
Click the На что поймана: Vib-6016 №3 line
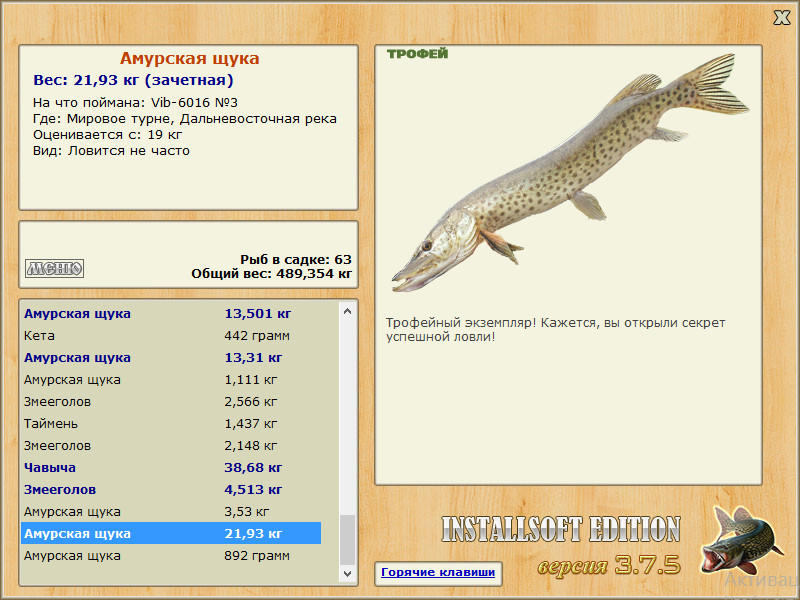135,103
